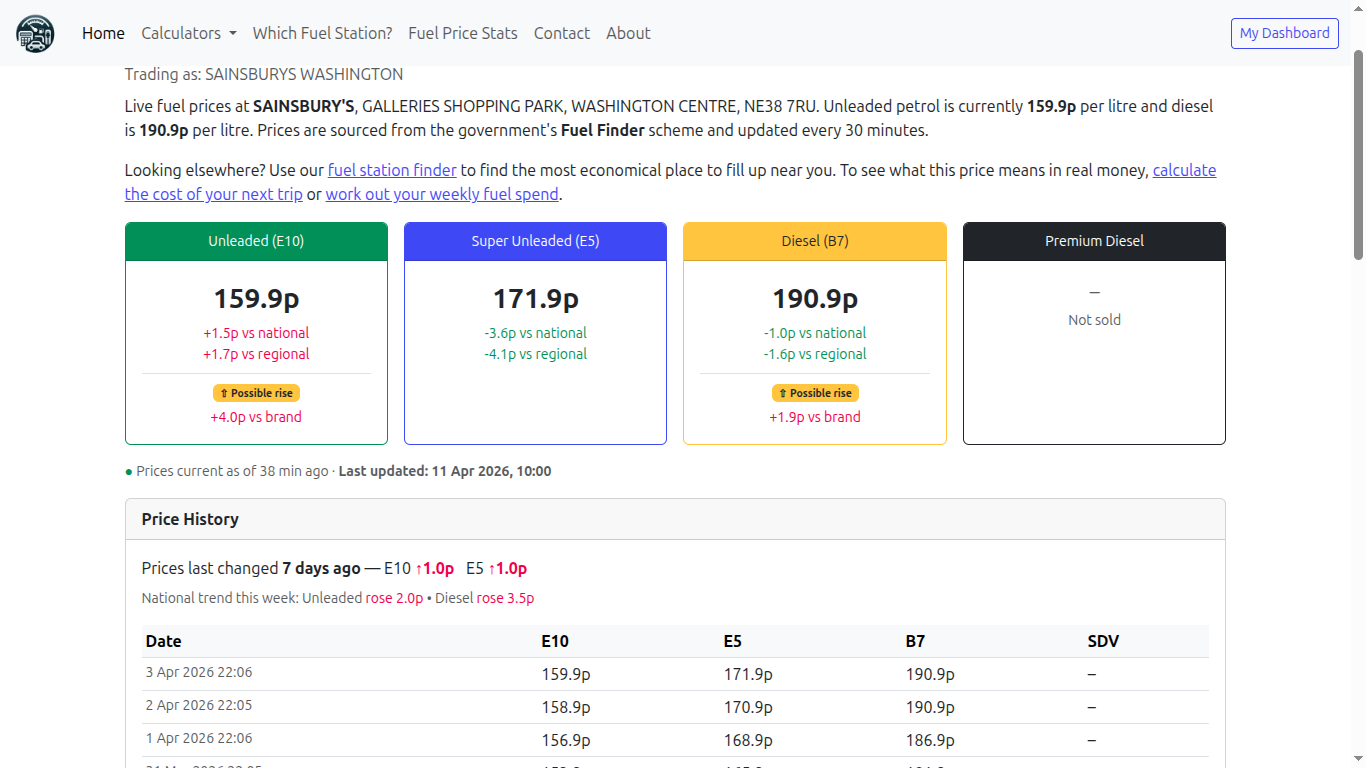Click the E10 column header
This screenshot has width=1366, height=768.
[x=555, y=641]
